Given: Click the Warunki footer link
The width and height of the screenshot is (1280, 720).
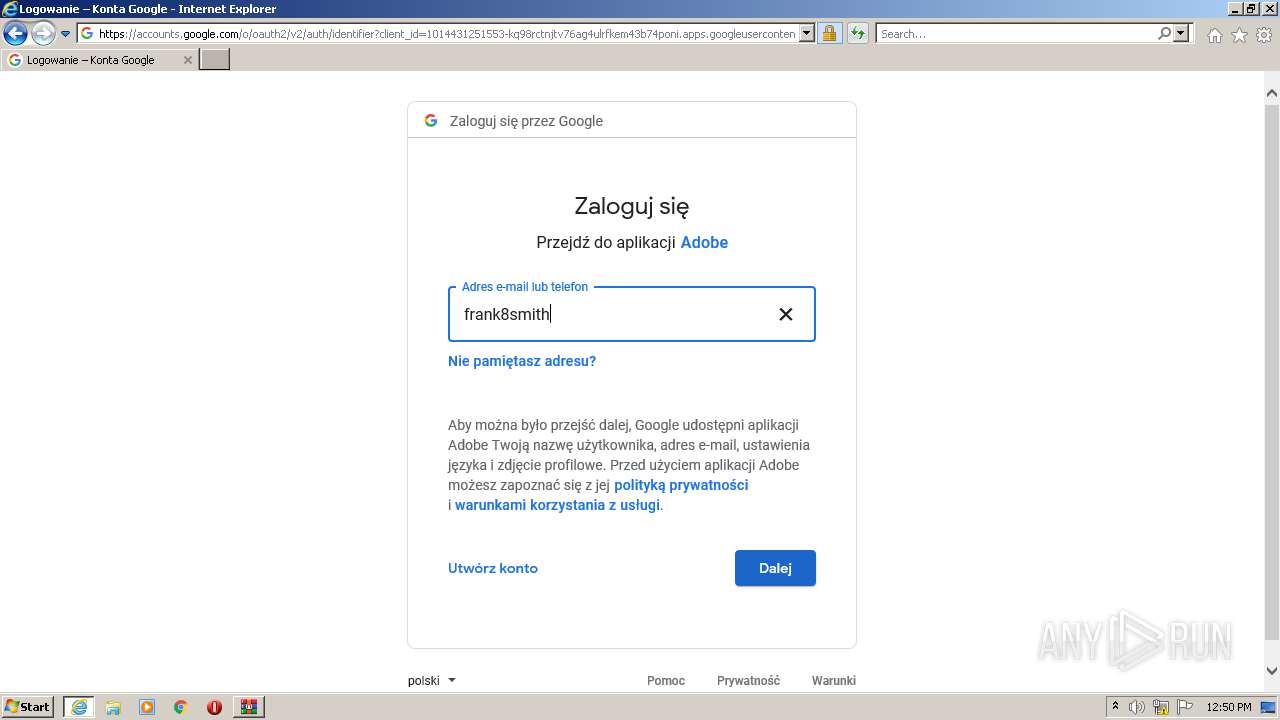Looking at the screenshot, I should click(834, 680).
